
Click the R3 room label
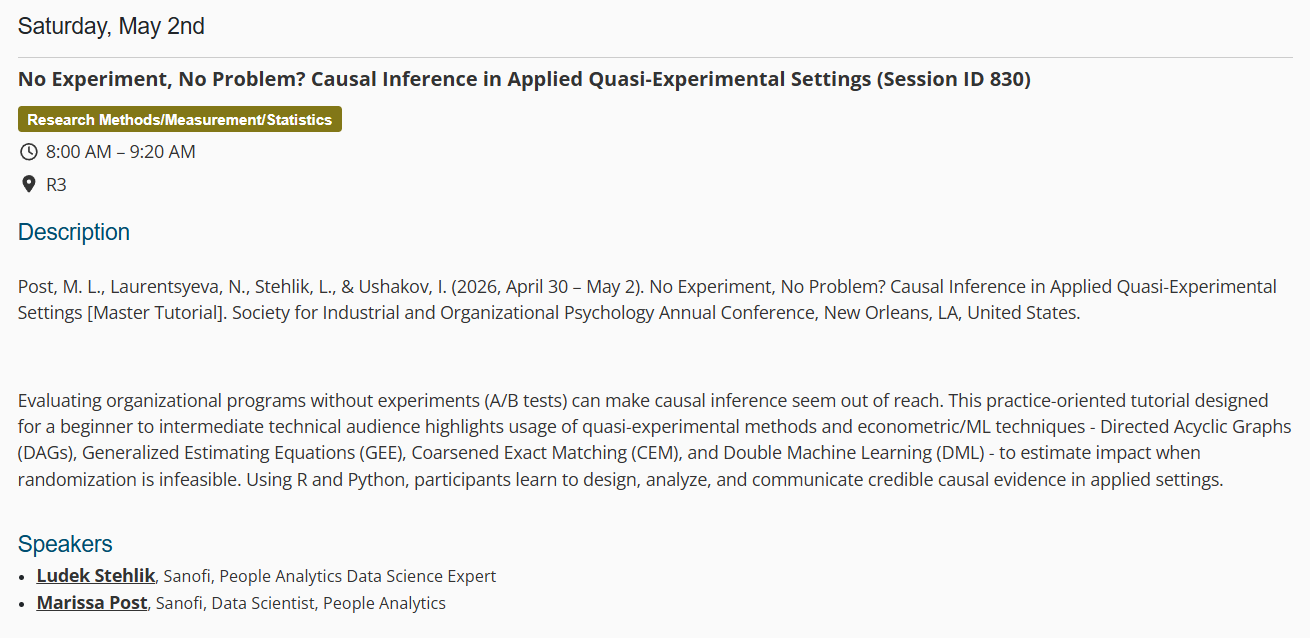point(57,184)
